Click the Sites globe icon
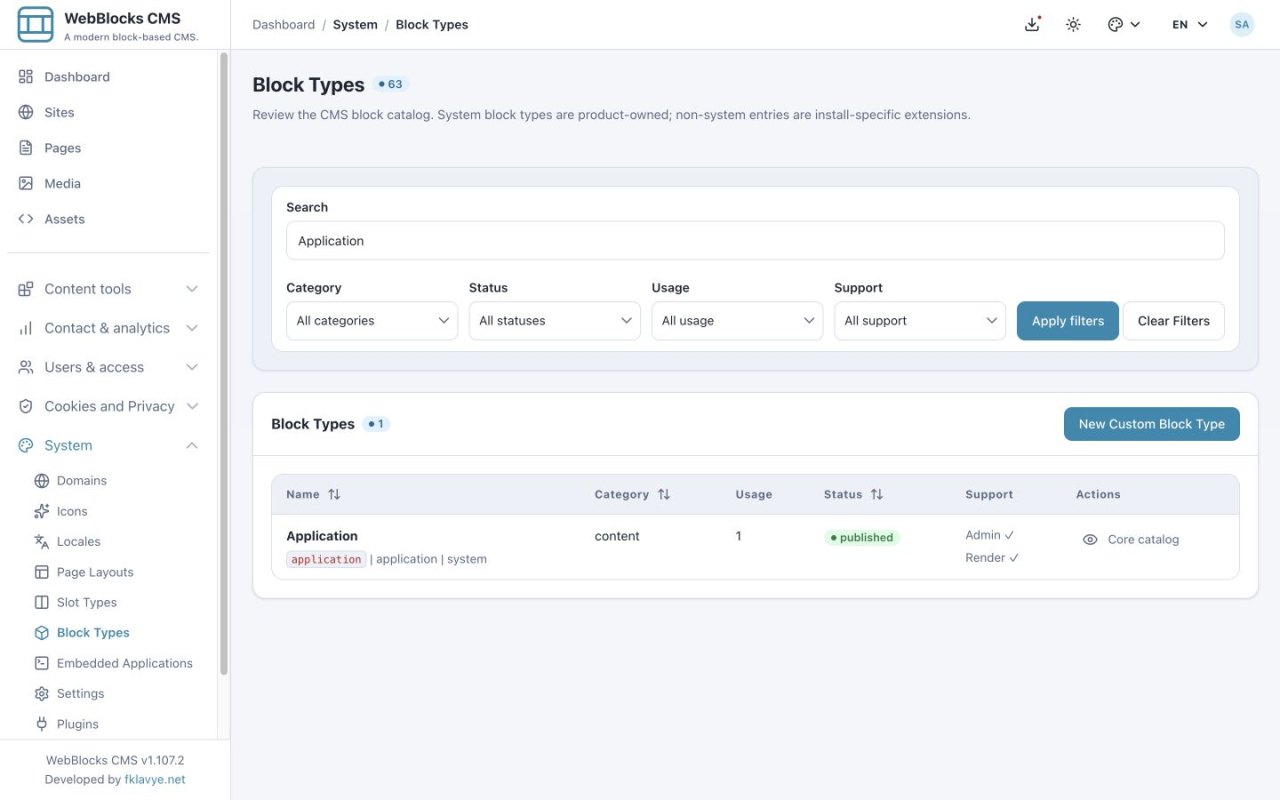The image size is (1280, 800). pyautogui.click(x=26, y=112)
